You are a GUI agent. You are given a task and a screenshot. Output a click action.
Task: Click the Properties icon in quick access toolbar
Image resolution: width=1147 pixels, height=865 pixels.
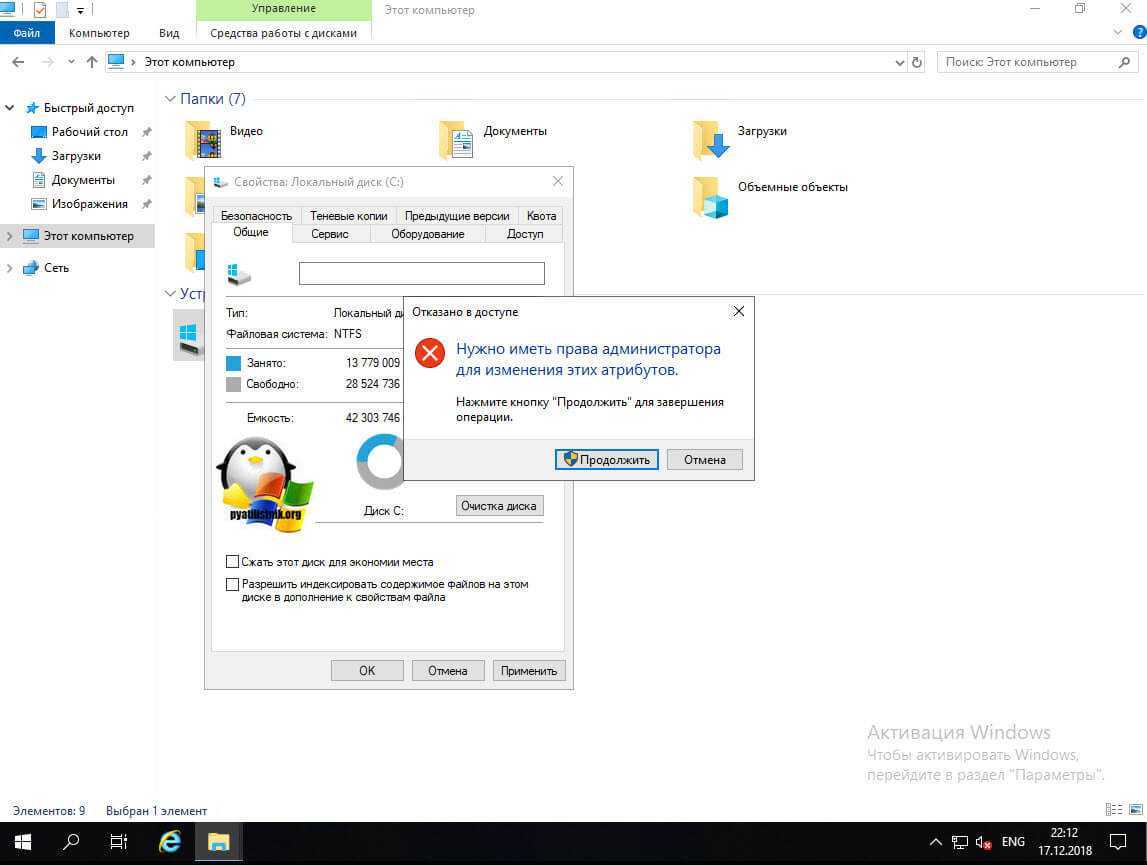tap(40, 10)
